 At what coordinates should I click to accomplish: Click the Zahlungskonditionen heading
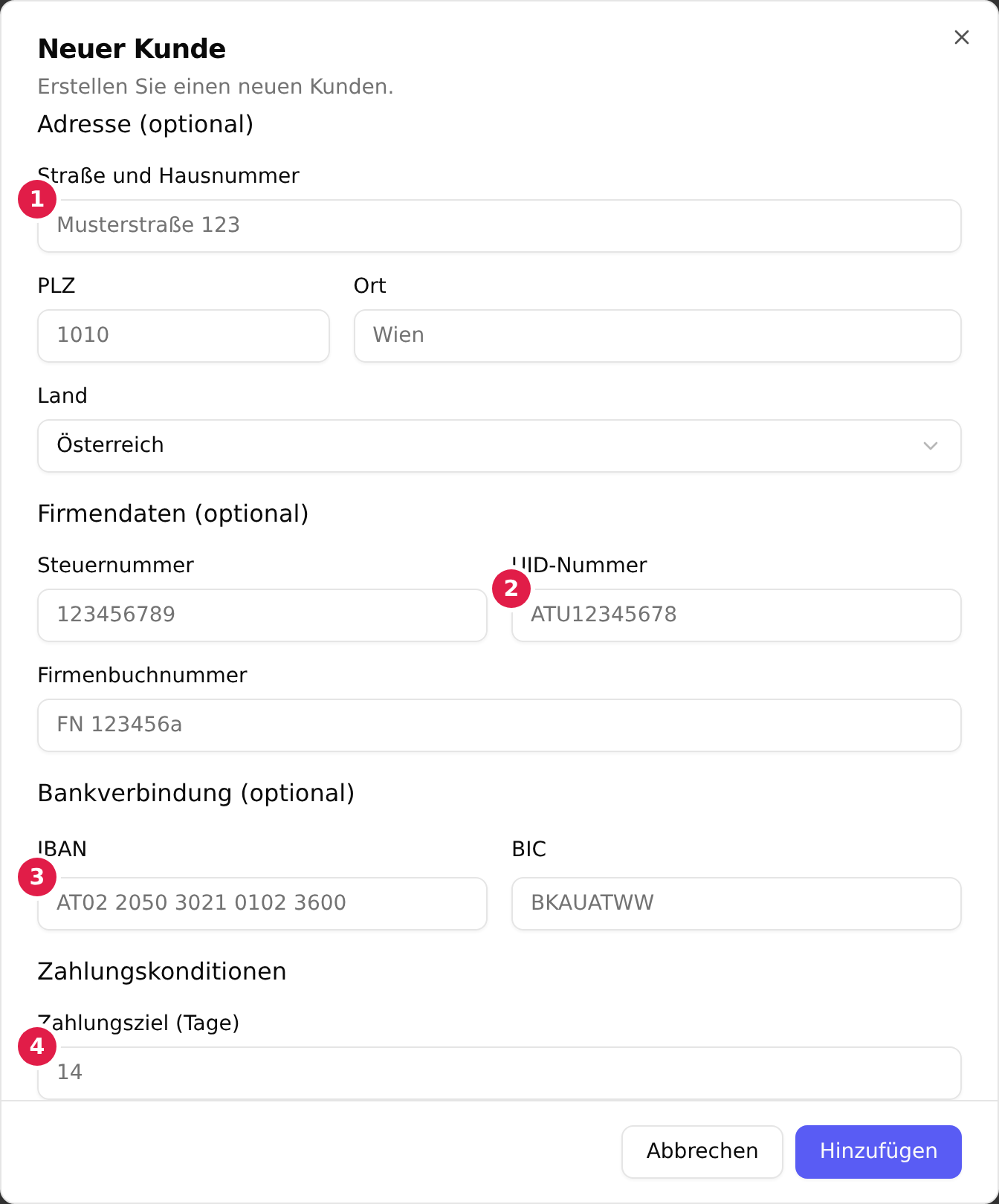[x=162, y=971]
